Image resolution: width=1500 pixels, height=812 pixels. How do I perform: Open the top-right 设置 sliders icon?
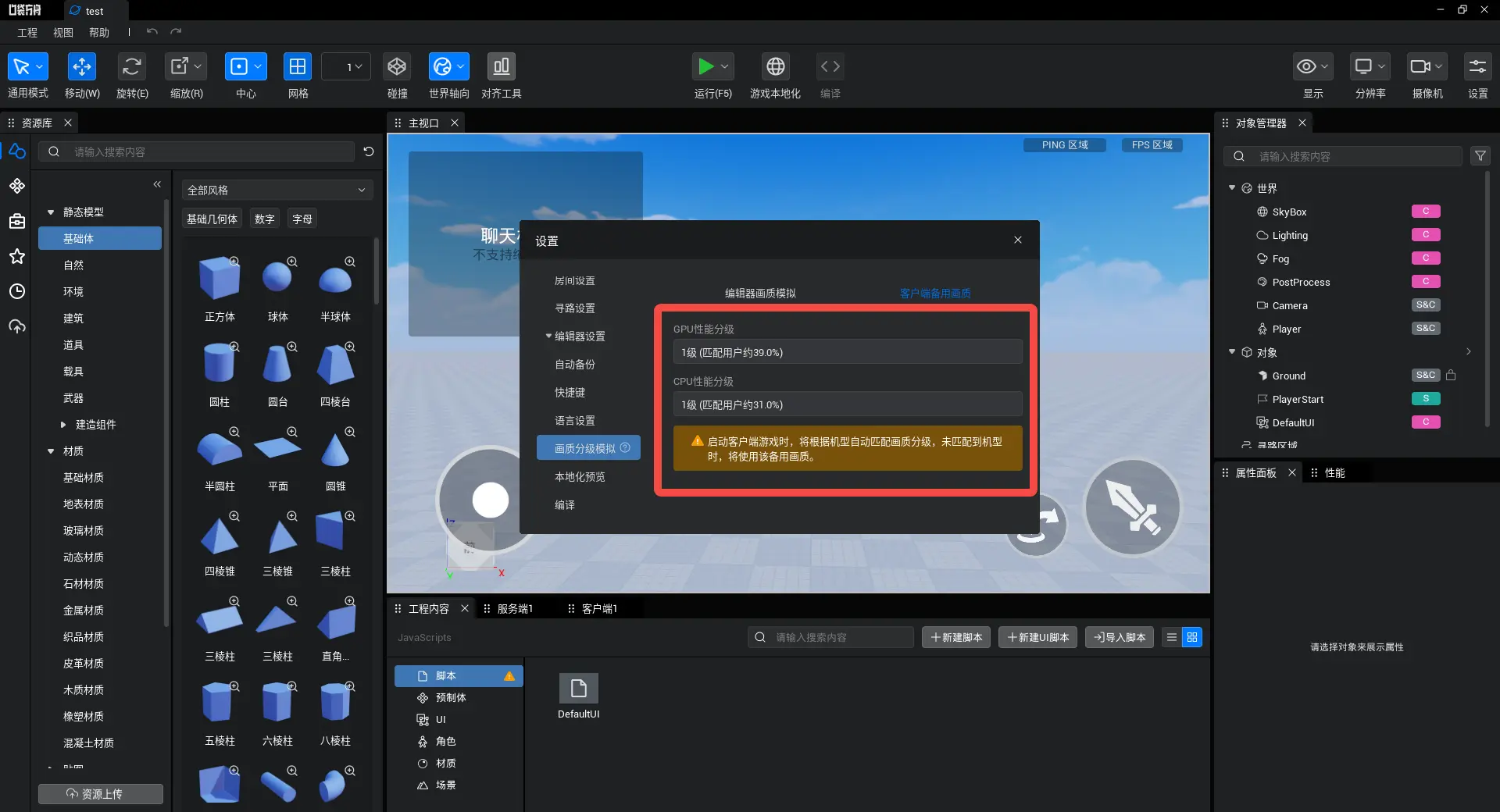click(x=1477, y=66)
